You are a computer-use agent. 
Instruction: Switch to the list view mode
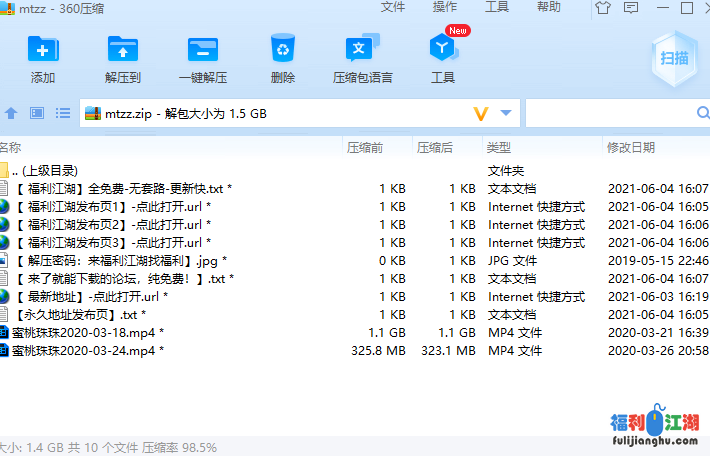(x=62, y=114)
